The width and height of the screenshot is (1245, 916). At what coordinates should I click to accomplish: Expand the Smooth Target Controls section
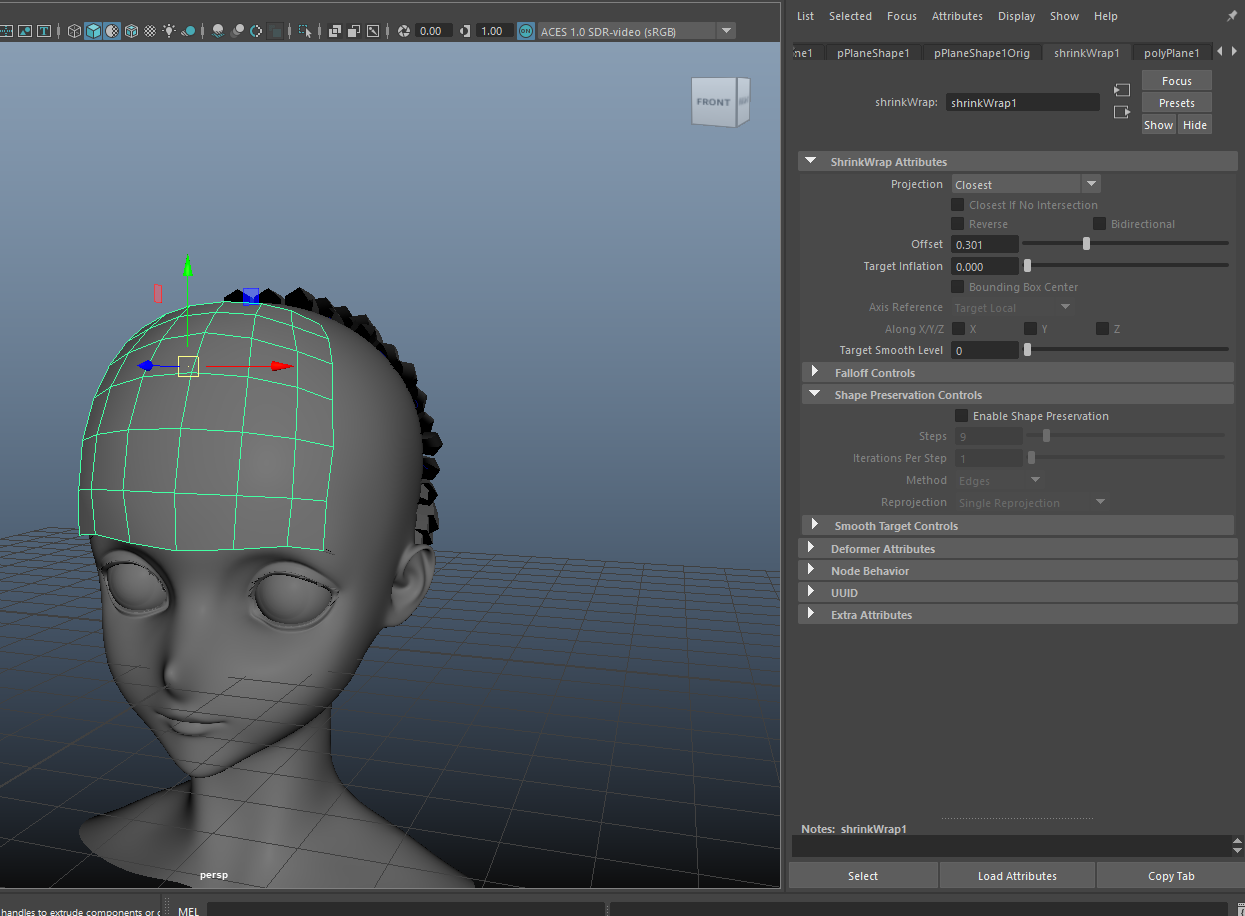(1018, 526)
